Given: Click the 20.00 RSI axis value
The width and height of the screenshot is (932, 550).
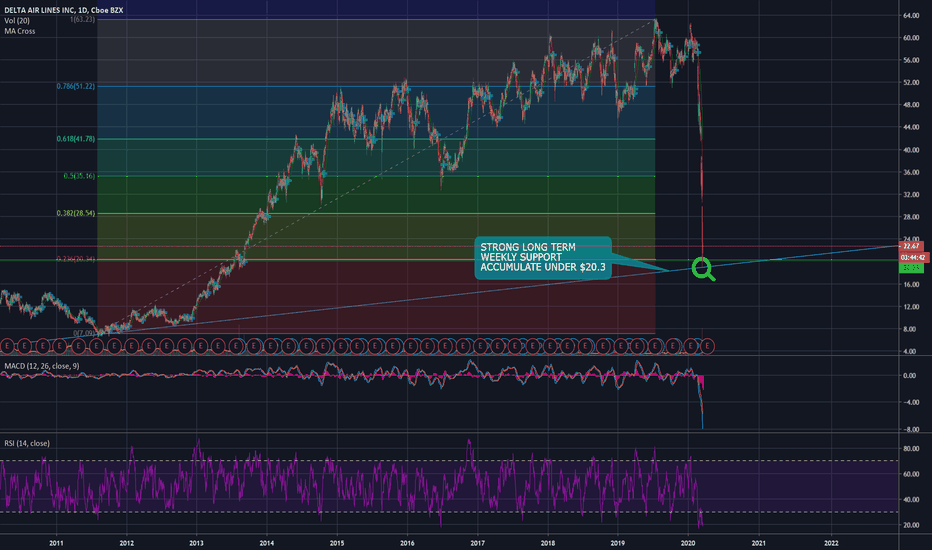Looking at the screenshot, I should 911,525.
